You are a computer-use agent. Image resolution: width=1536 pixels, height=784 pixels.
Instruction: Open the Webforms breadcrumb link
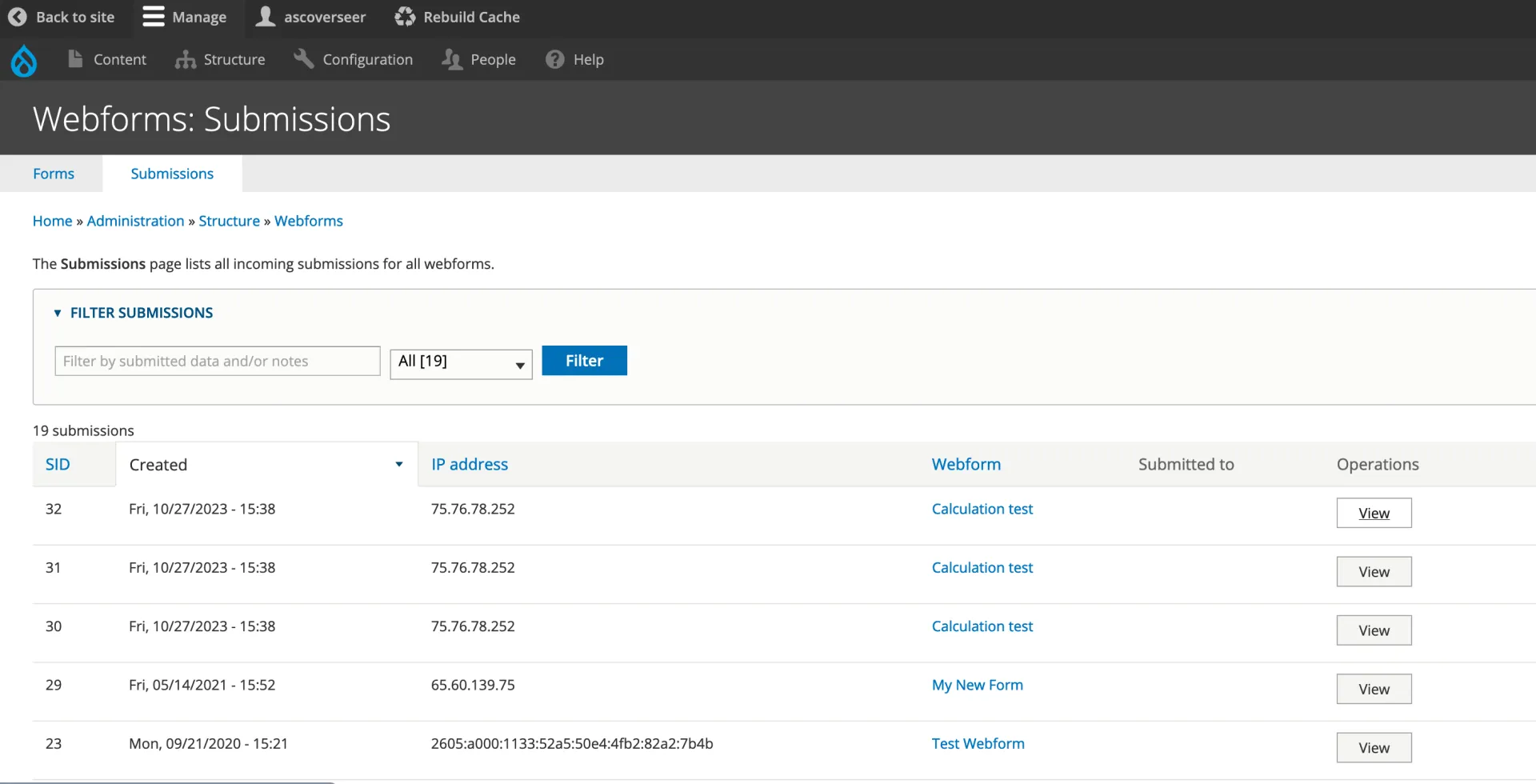click(x=308, y=221)
